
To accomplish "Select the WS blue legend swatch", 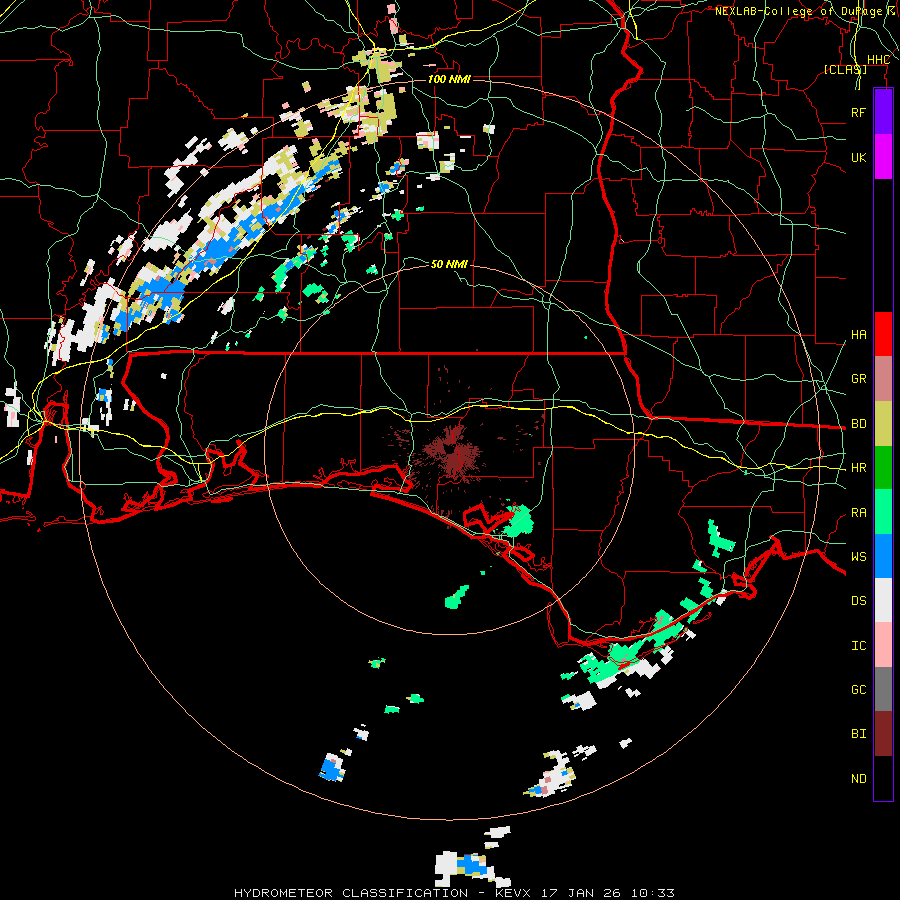I will (x=883, y=556).
